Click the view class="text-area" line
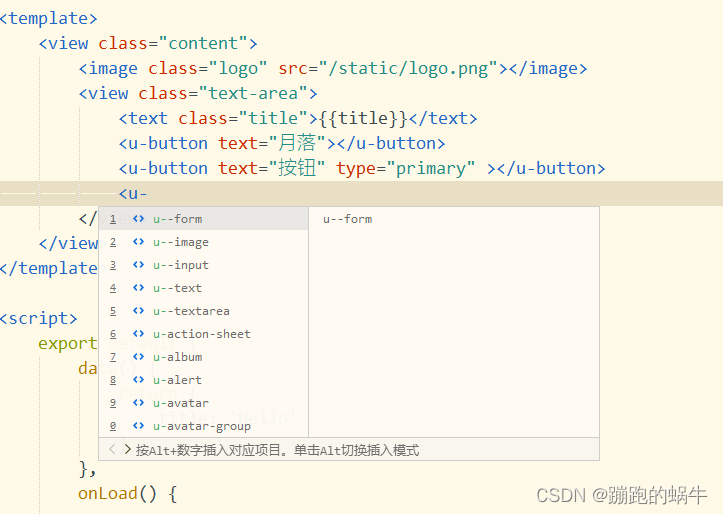 (198, 94)
